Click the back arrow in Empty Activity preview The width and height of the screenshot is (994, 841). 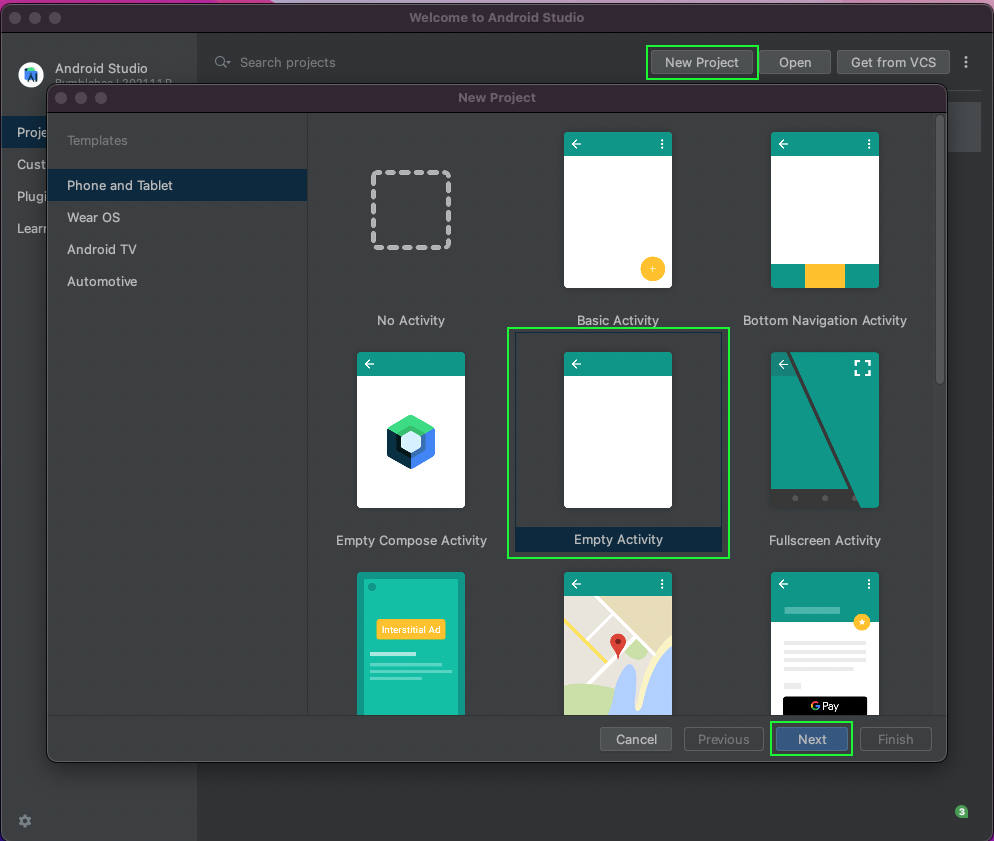point(576,364)
